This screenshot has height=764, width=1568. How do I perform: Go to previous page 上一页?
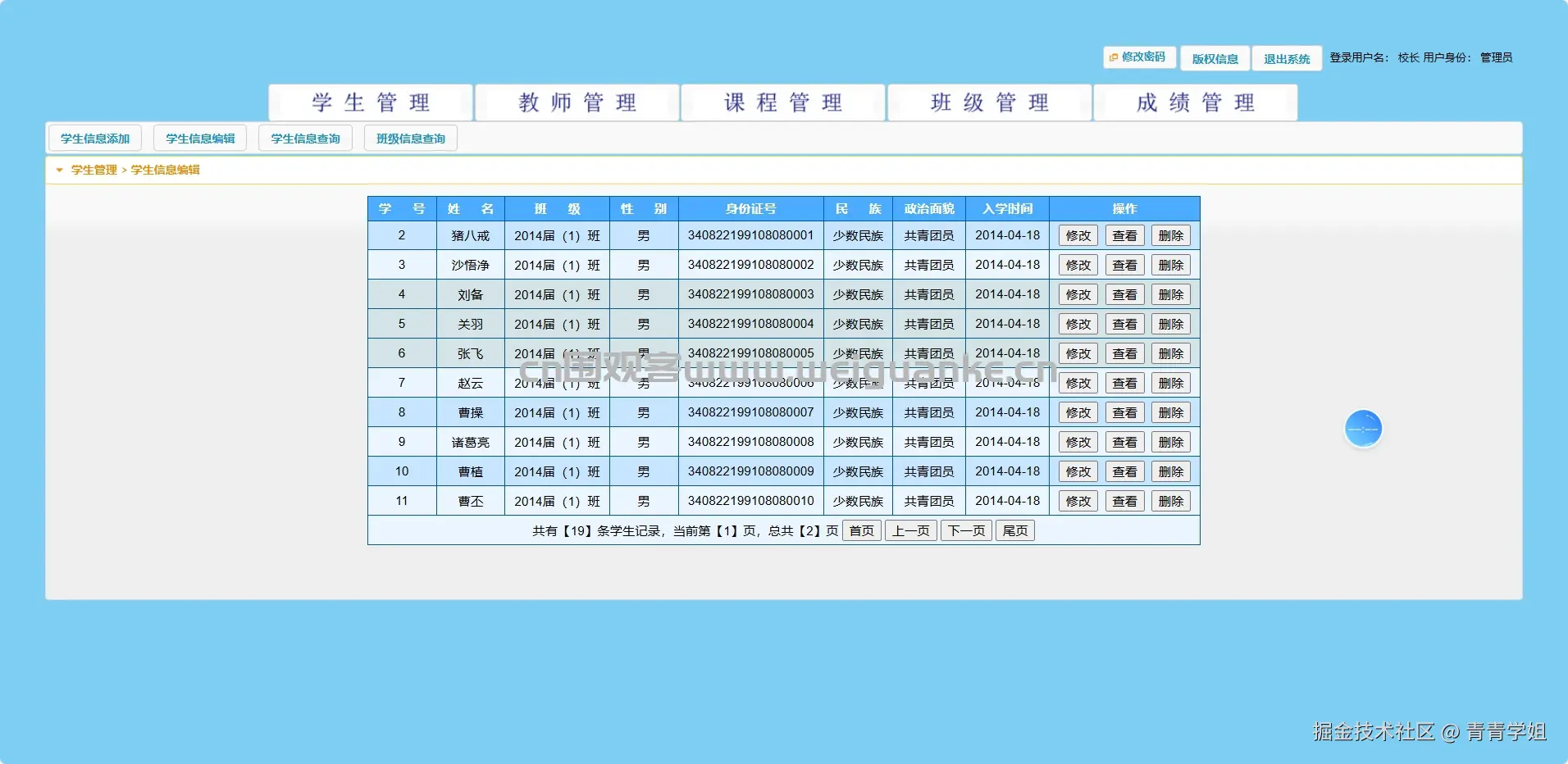click(x=911, y=531)
